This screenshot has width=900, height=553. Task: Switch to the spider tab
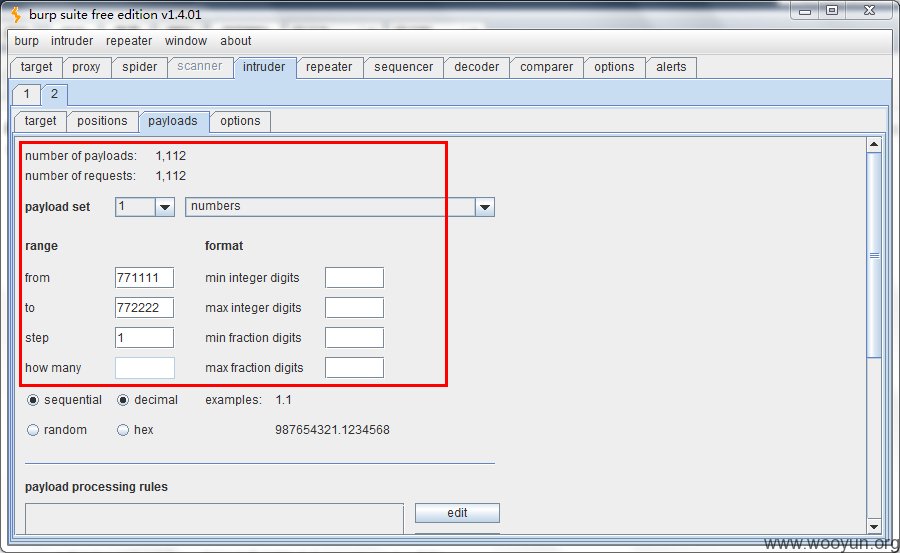139,67
